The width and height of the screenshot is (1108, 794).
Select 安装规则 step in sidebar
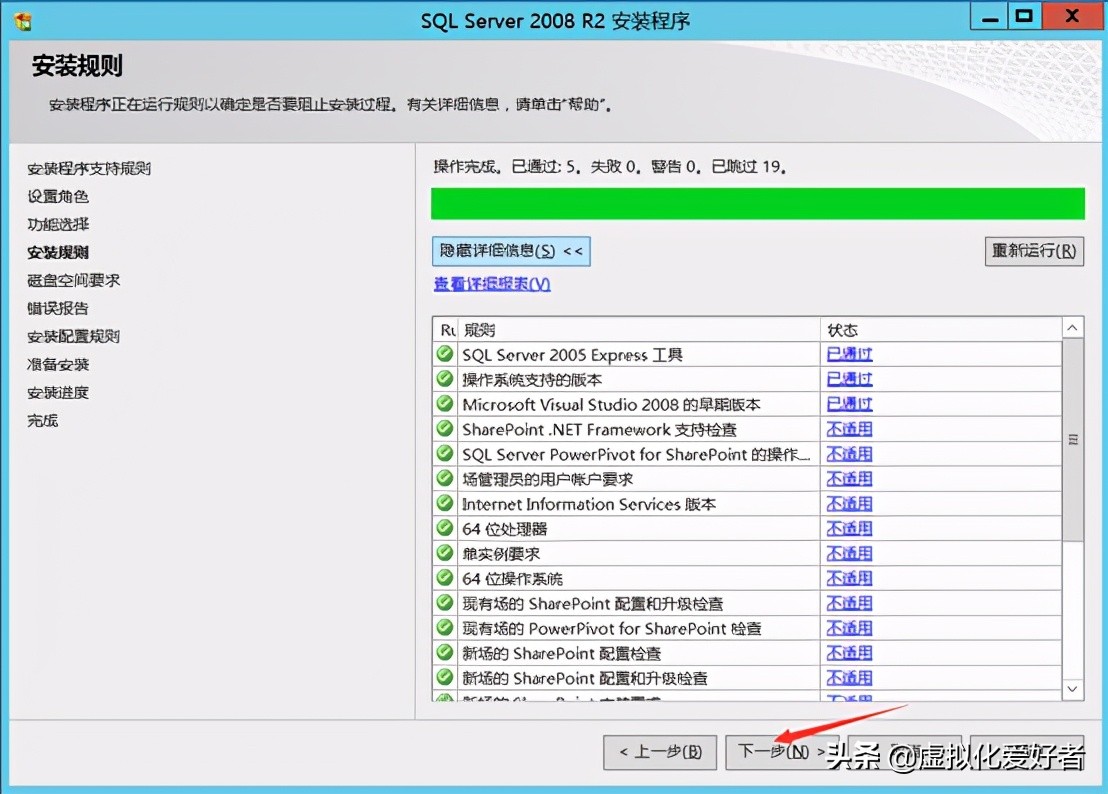pyautogui.click(x=58, y=252)
